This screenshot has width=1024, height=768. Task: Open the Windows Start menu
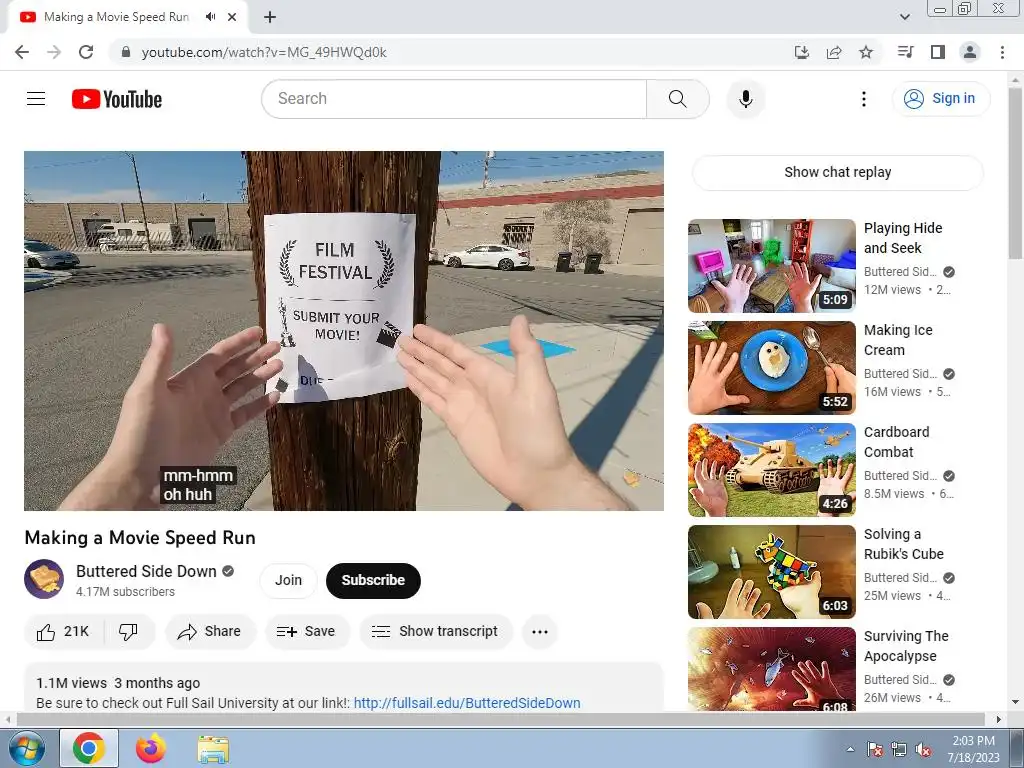coord(25,748)
